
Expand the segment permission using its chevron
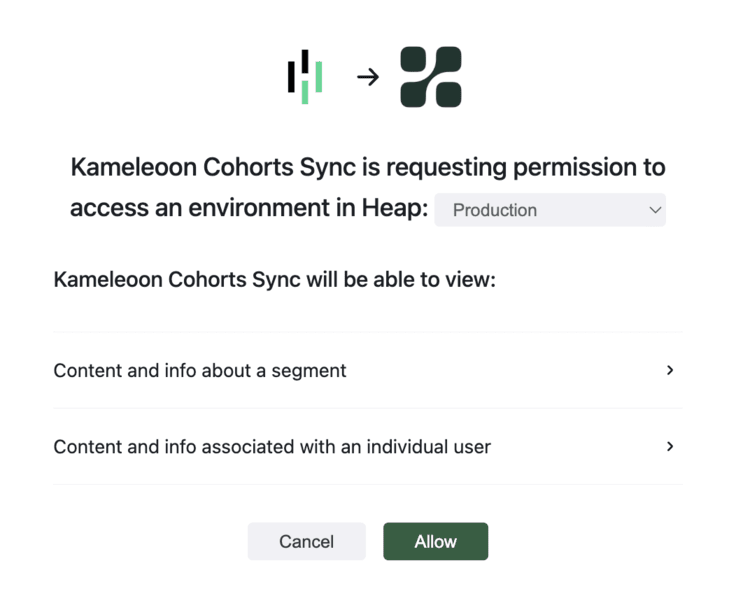(x=670, y=370)
